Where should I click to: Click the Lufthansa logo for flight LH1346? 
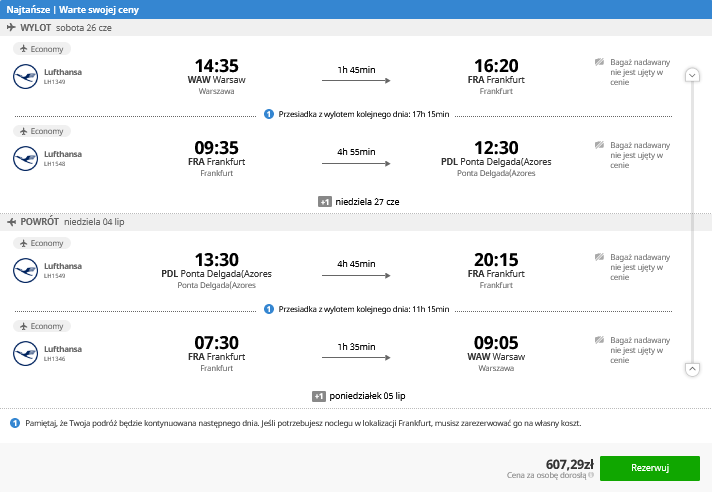pos(25,354)
